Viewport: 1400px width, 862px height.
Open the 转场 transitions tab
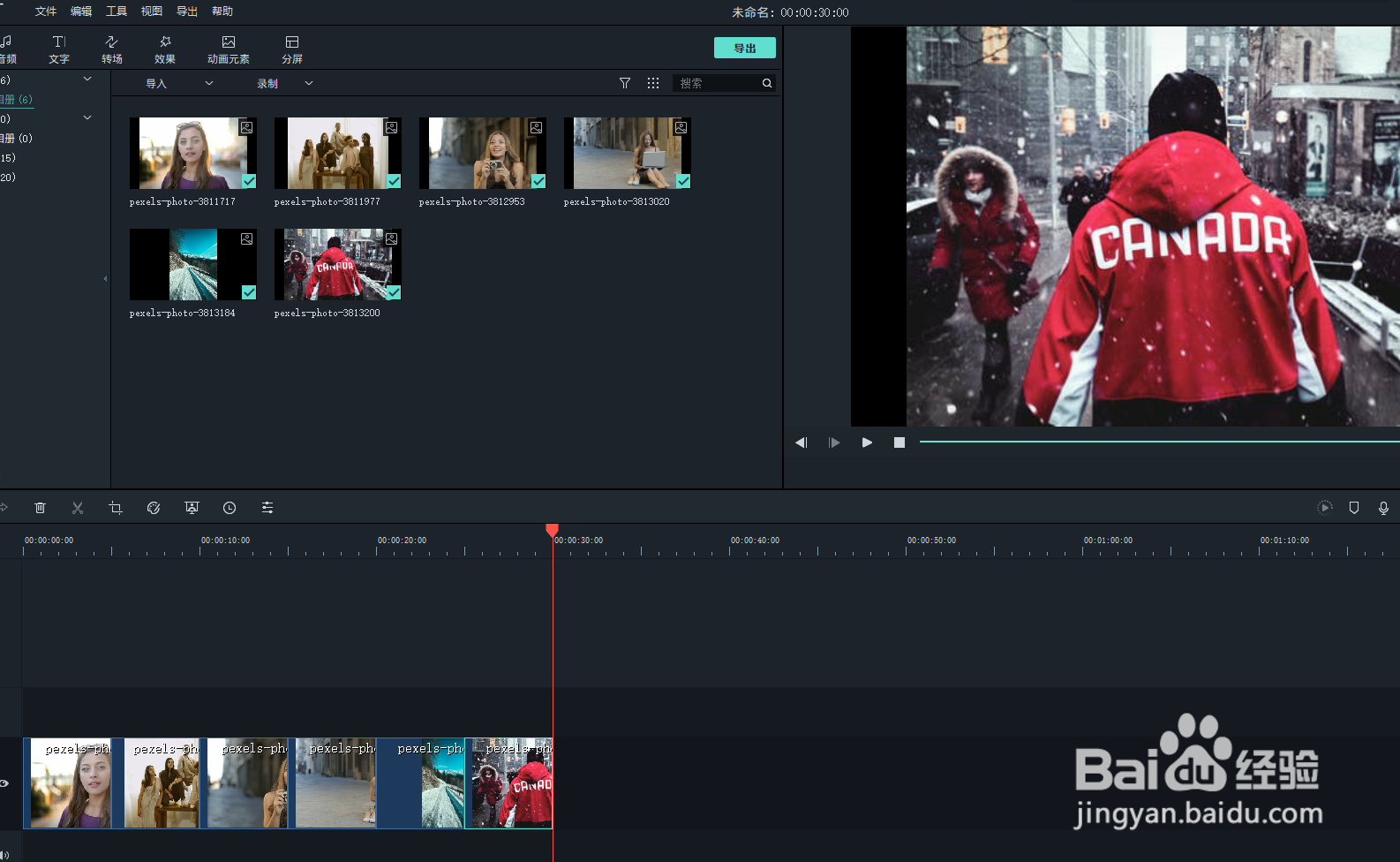(112, 49)
